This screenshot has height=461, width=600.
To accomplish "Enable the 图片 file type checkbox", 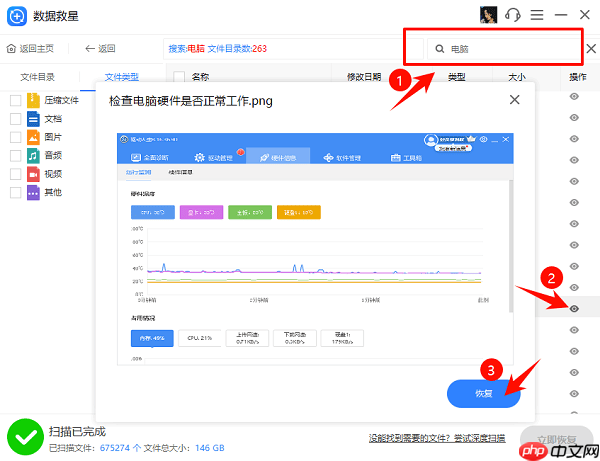I will tap(15, 137).
